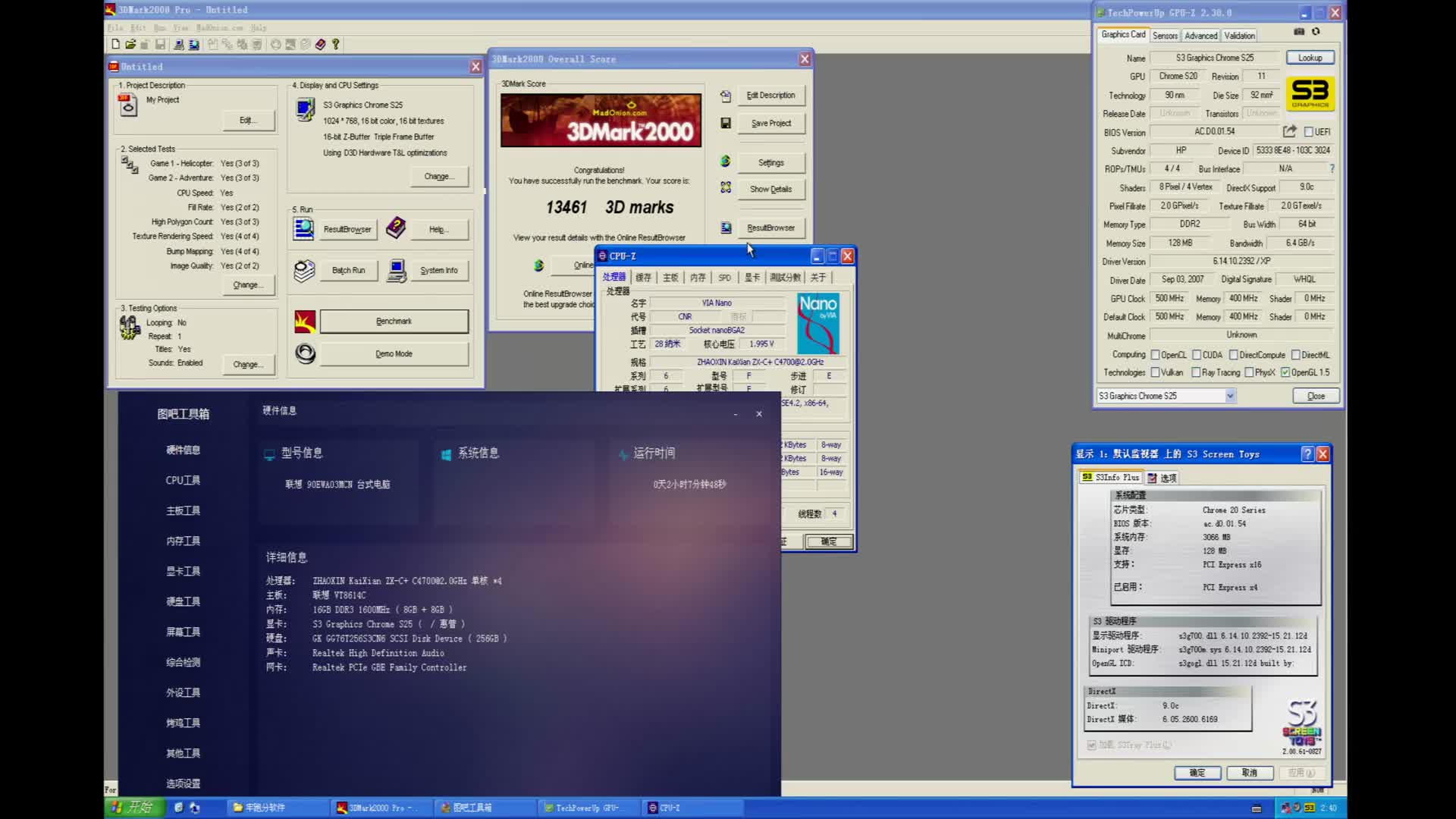Image resolution: width=1456 pixels, height=819 pixels.
Task: Open the SPD tab in CPU-Z
Action: (x=724, y=277)
